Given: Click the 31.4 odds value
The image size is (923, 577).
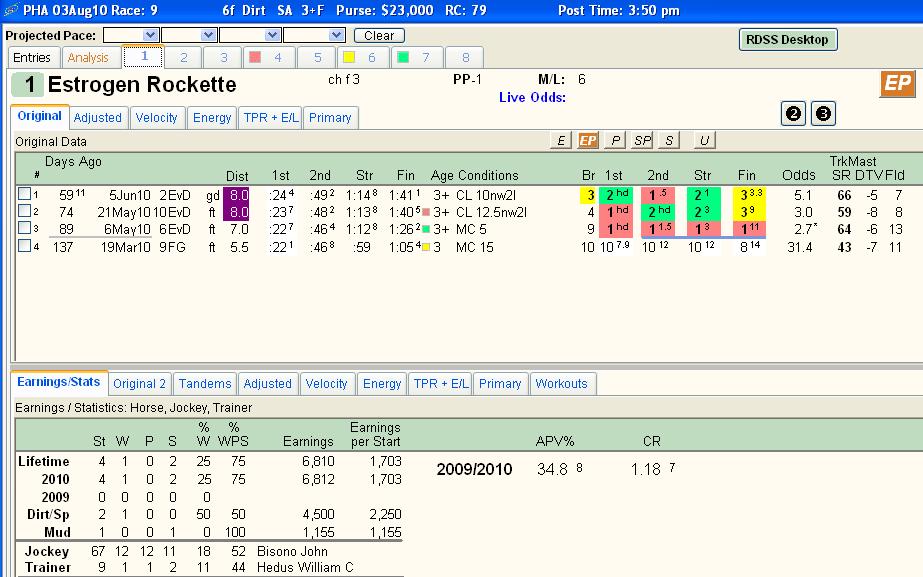Looking at the screenshot, I should click(x=799, y=247).
